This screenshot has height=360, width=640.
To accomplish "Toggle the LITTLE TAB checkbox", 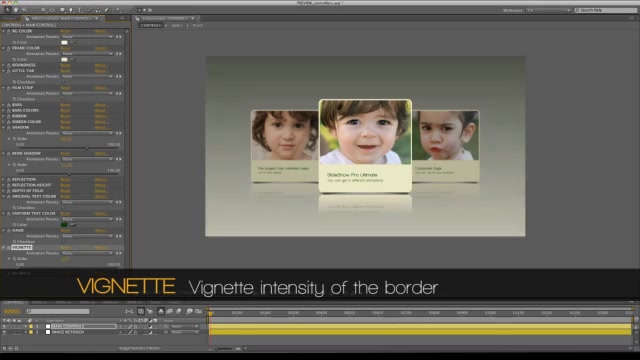I will pos(63,82).
